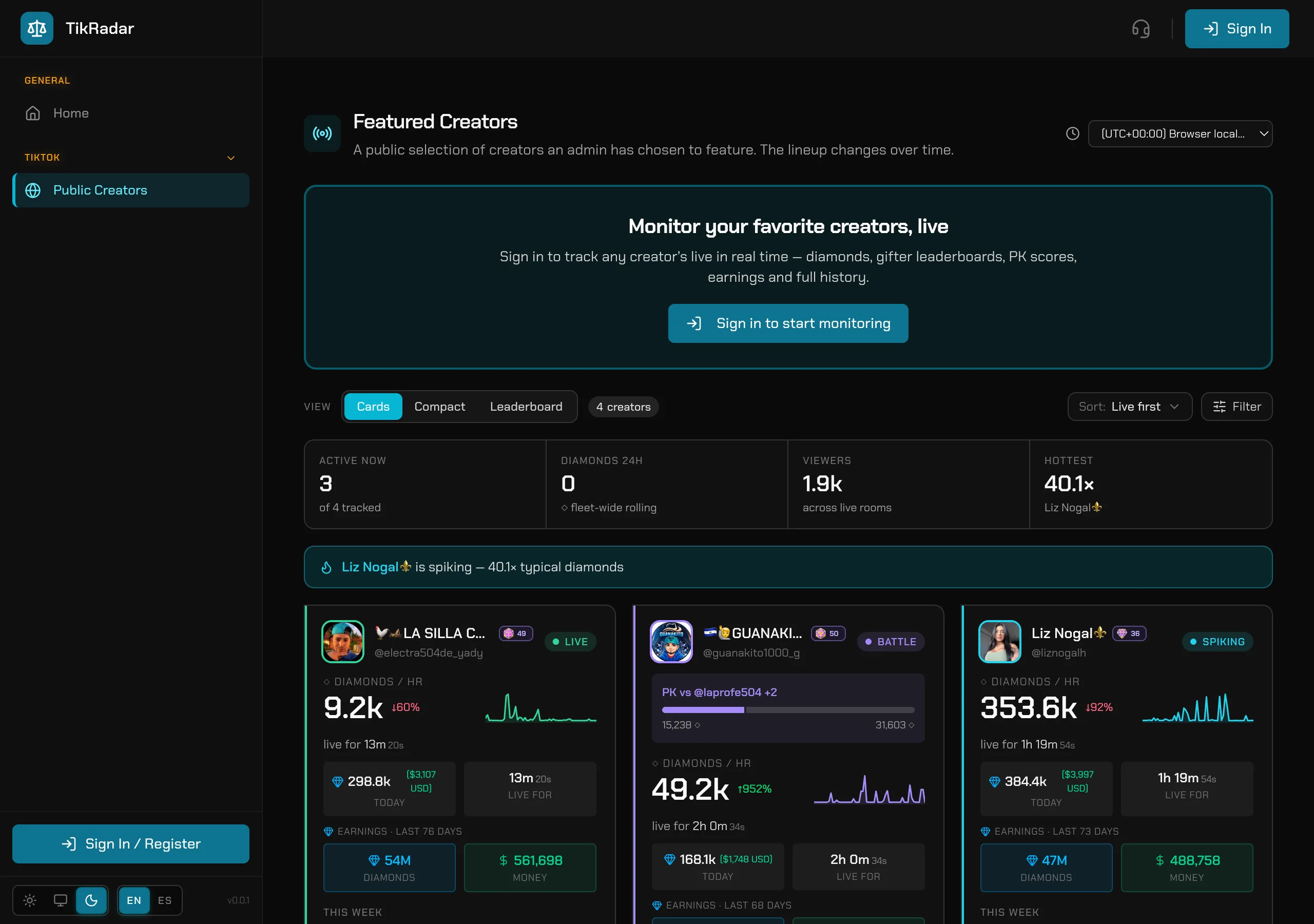The height and width of the screenshot is (924, 1314).
Task: Click Sign in to start monitoring
Action: pyautogui.click(x=788, y=323)
